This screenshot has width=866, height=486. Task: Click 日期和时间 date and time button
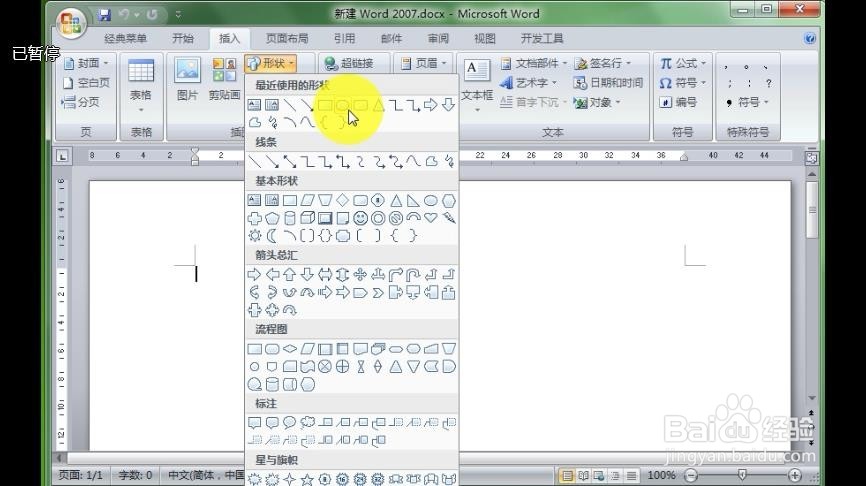pyautogui.click(x=608, y=83)
